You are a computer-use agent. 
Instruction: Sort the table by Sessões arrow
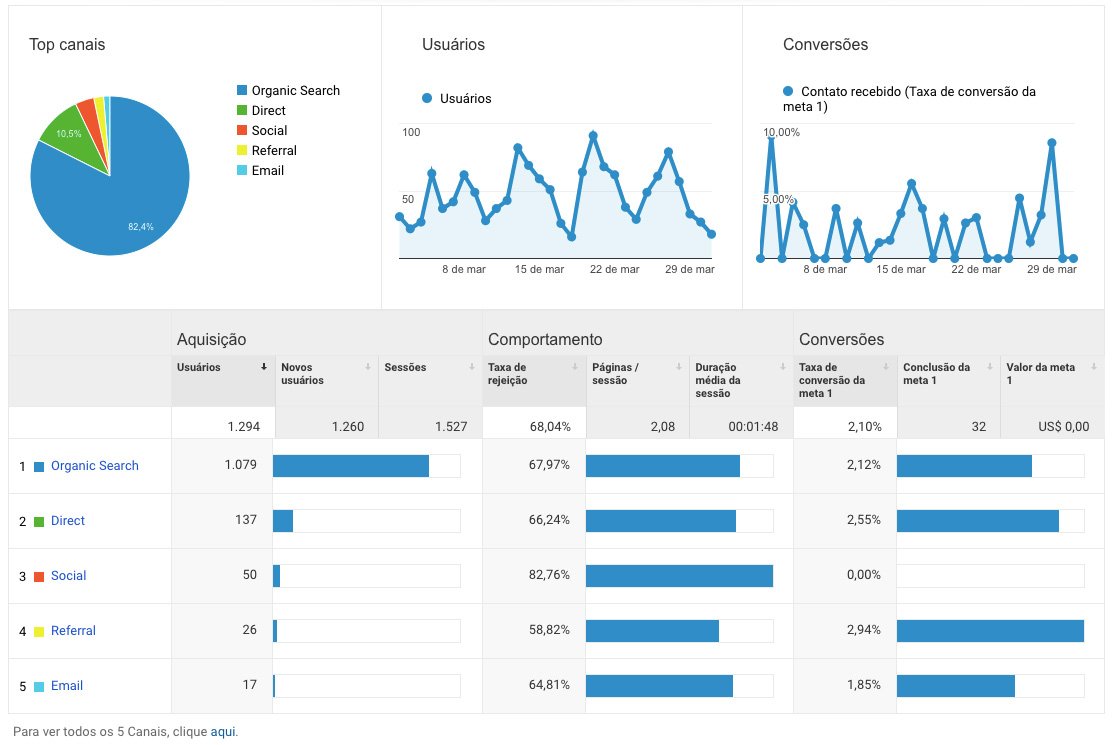click(470, 367)
